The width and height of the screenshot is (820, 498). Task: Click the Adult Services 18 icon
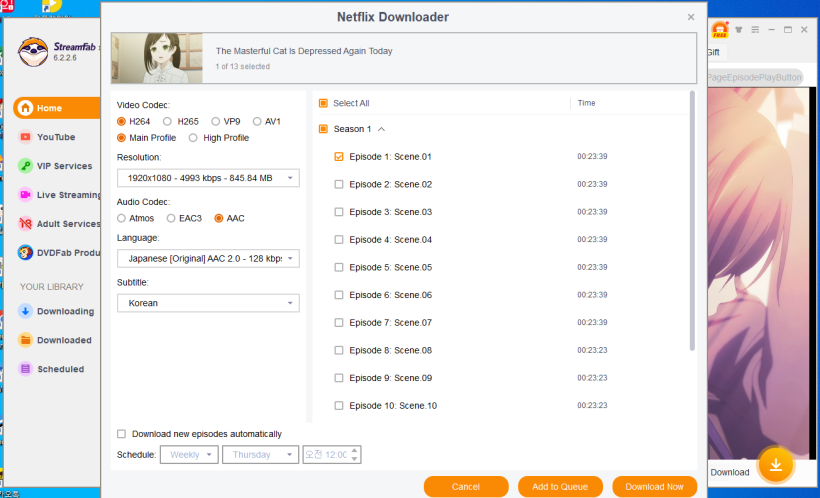25,223
